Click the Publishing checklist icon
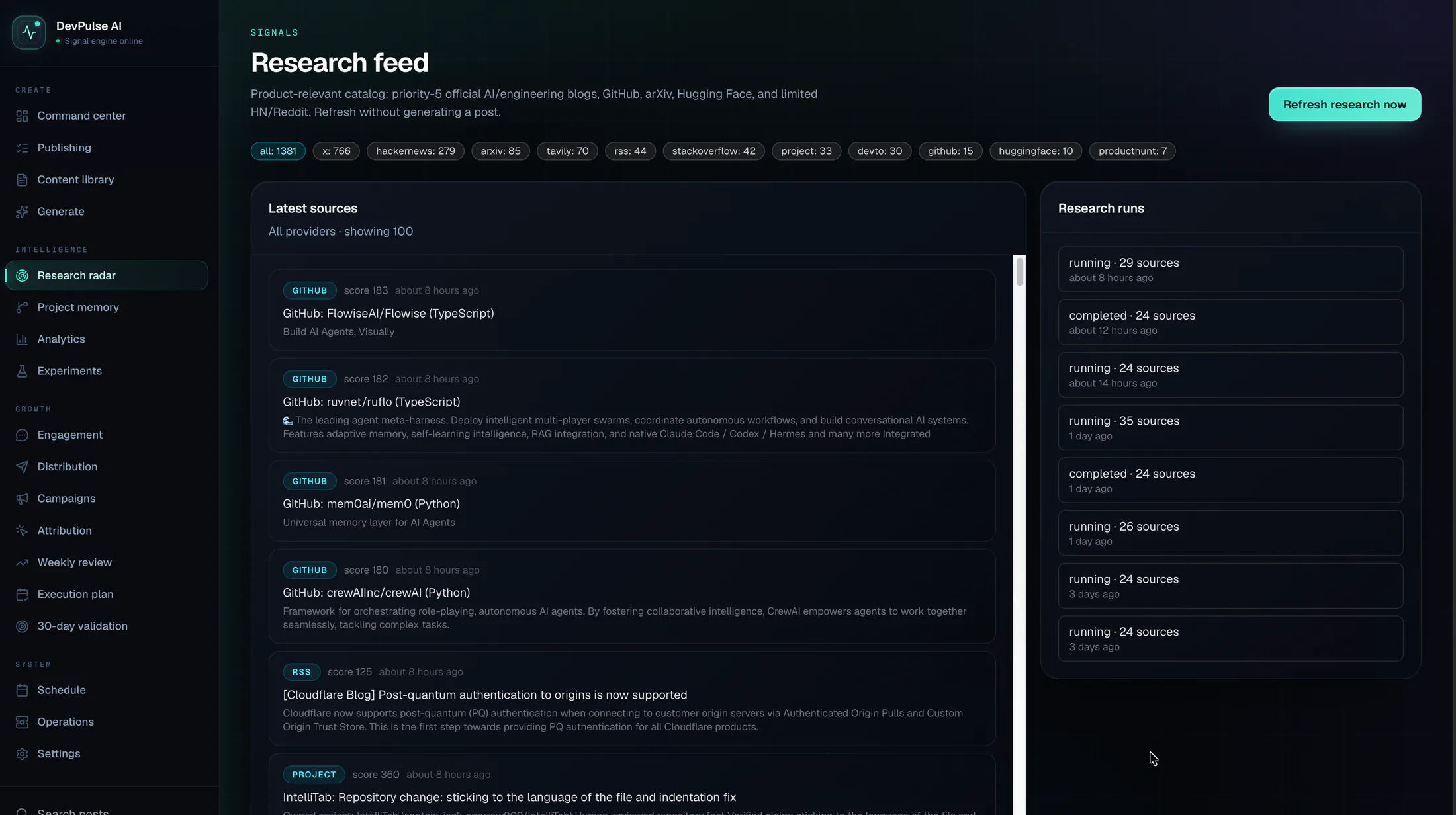Image resolution: width=1456 pixels, height=815 pixels. tap(22, 148)
